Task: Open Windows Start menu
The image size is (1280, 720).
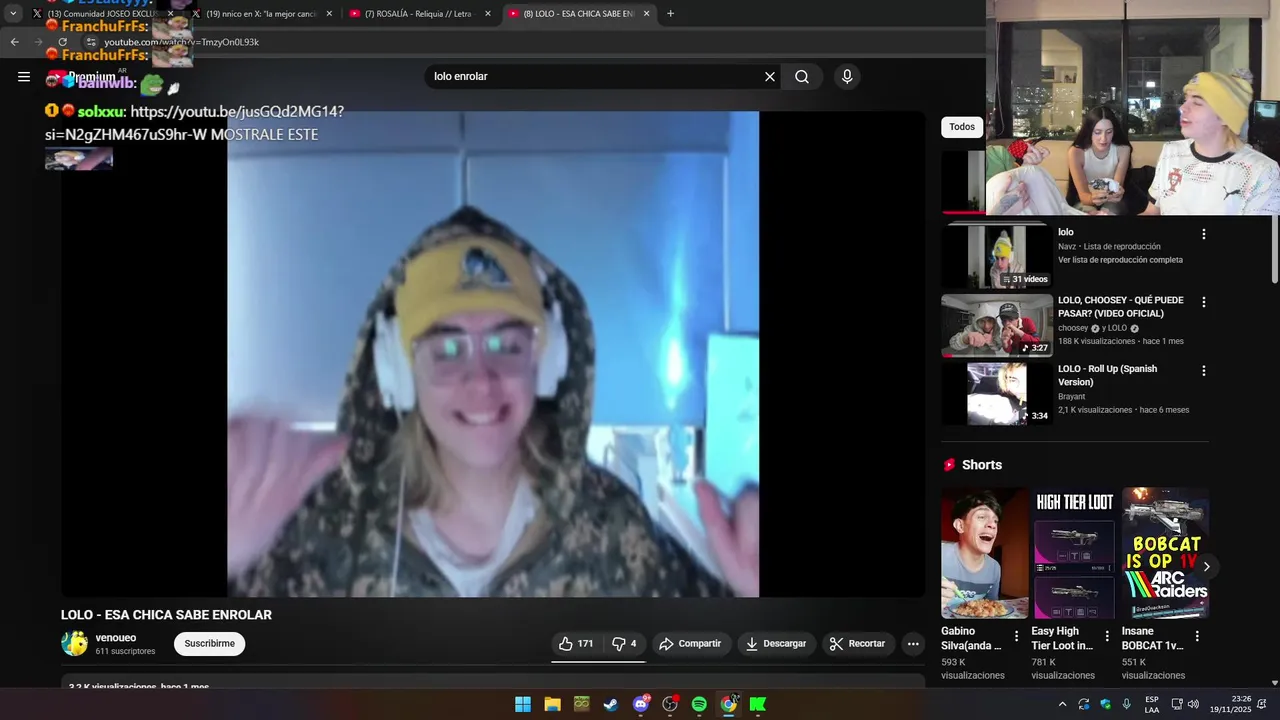Action: click(523, 704)
